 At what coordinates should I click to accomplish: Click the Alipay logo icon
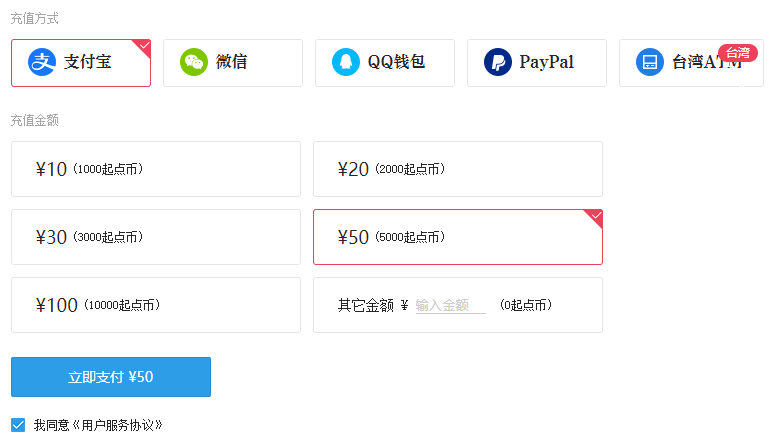42,63
